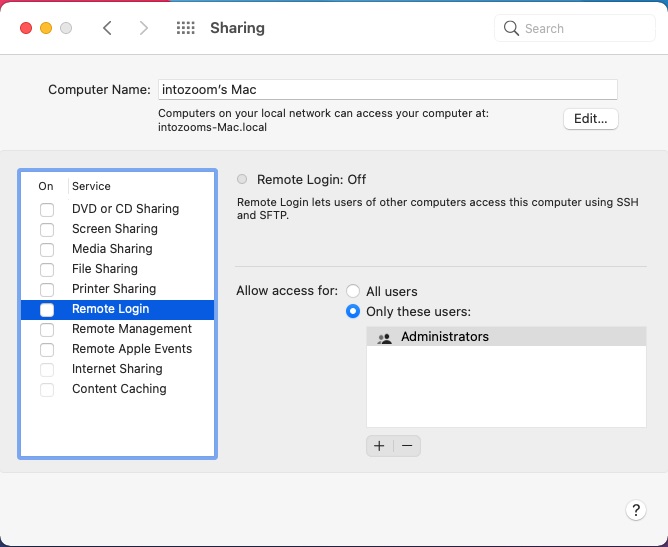Toggle Content Caching checkbox

pyautogui.click(x=47, y=390)
